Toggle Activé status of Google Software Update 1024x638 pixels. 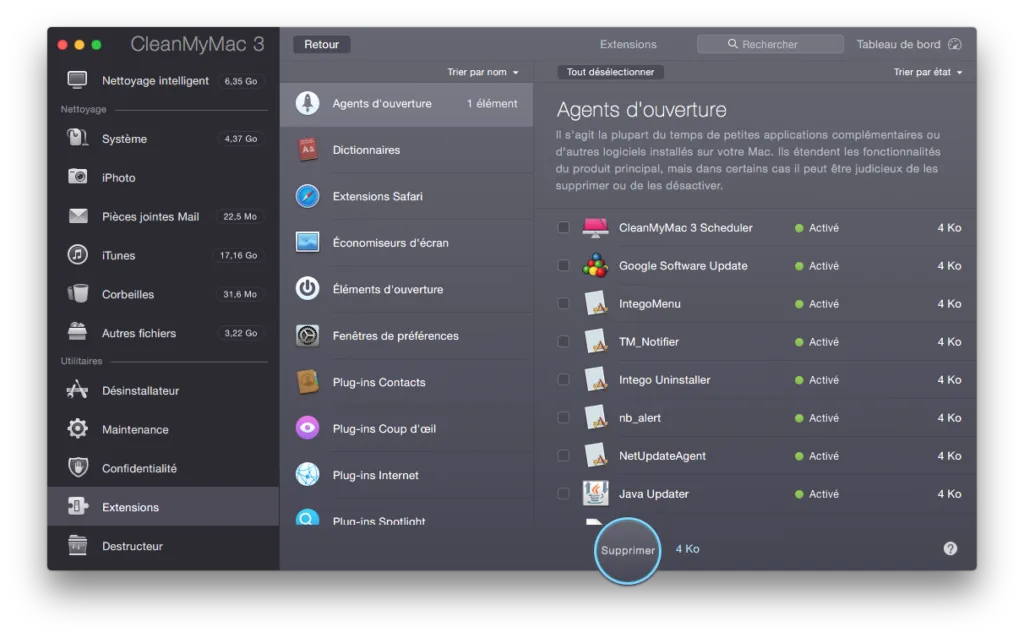click(817, 266)
